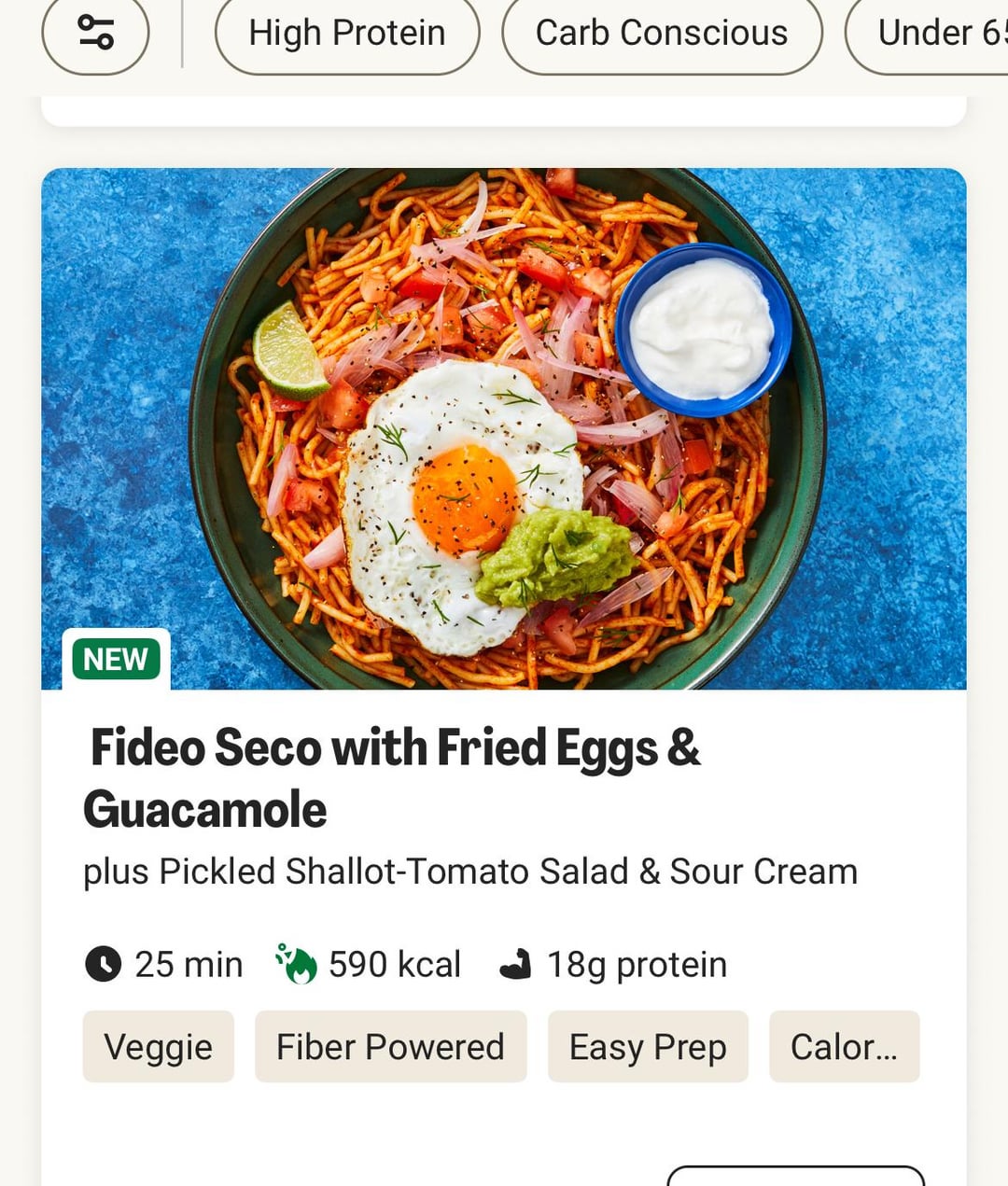
Task: Tap the Easy Prep tag
Action: pos(648,1047)
